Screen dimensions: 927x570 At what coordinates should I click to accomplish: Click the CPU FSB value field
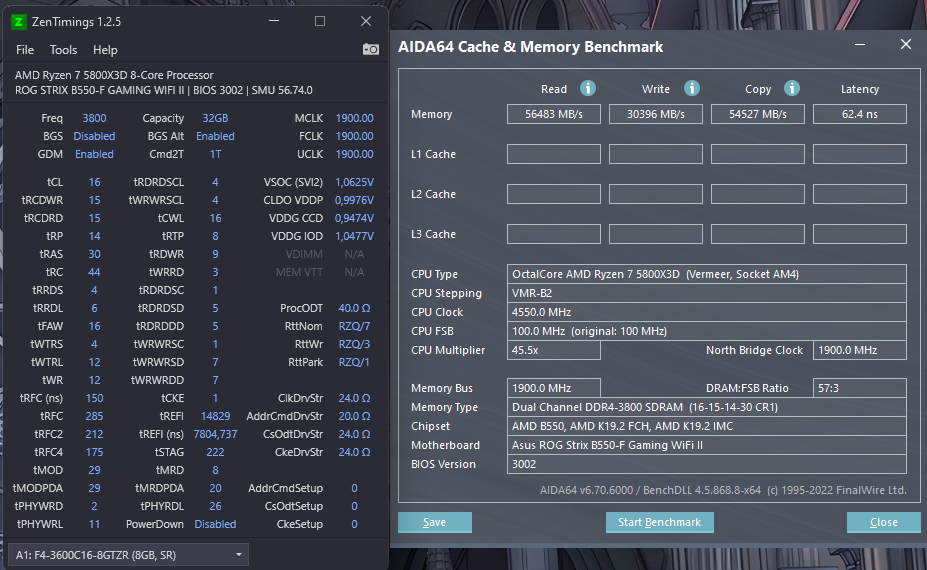(706, 331)
